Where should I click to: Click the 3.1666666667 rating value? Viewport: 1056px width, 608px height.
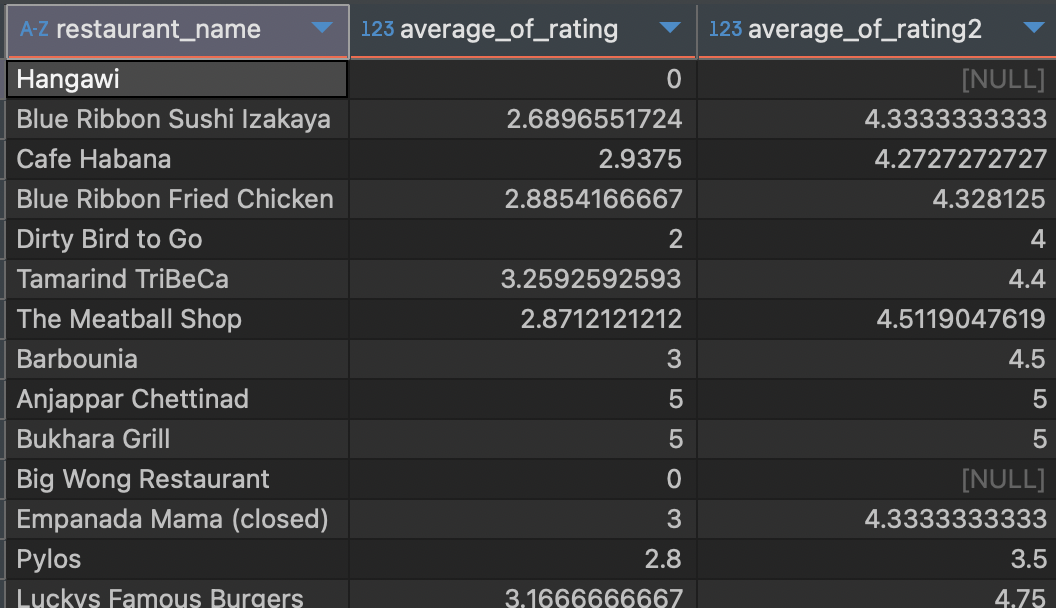[593, 598]
